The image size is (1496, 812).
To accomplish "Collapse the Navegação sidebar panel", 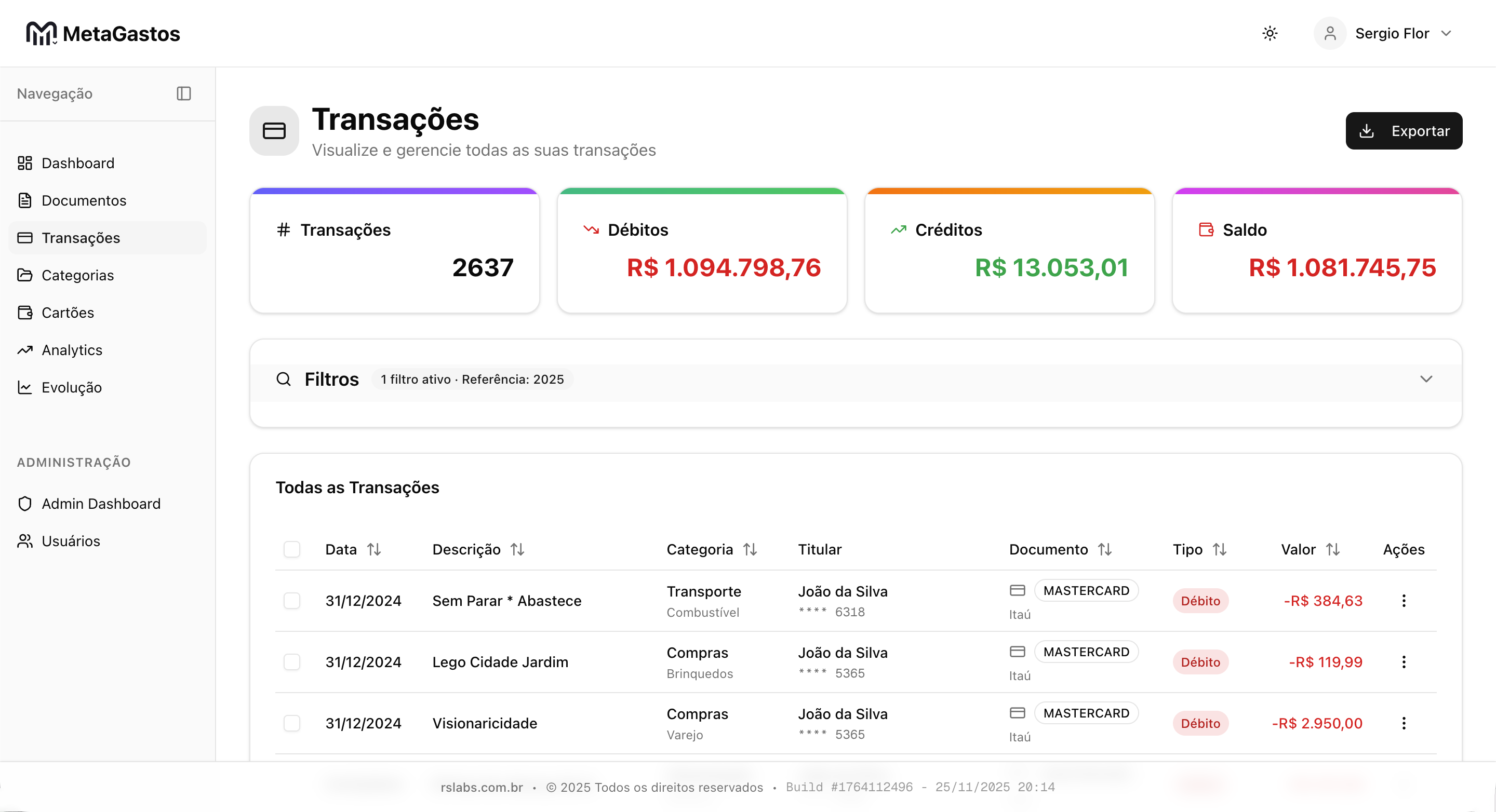I will [183, 93].
